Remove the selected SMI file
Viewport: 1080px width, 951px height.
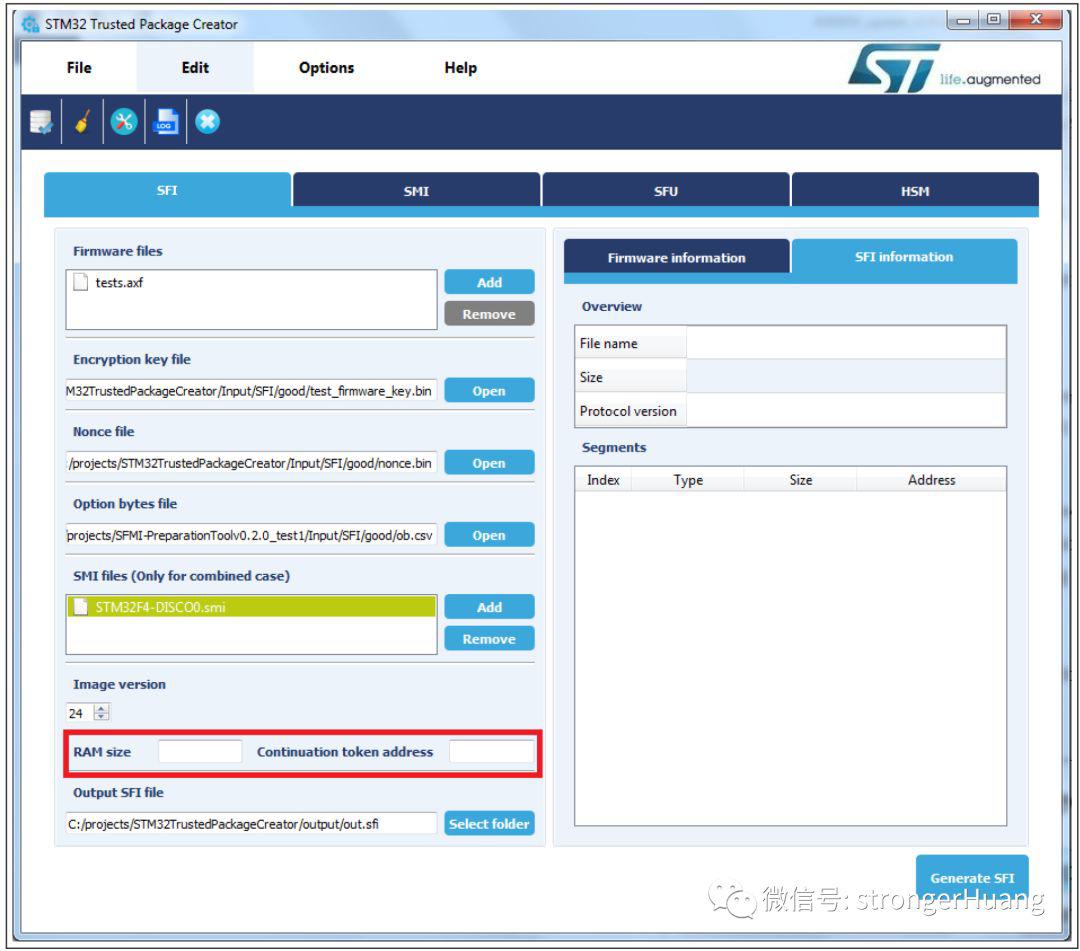(x=489, y=638)
